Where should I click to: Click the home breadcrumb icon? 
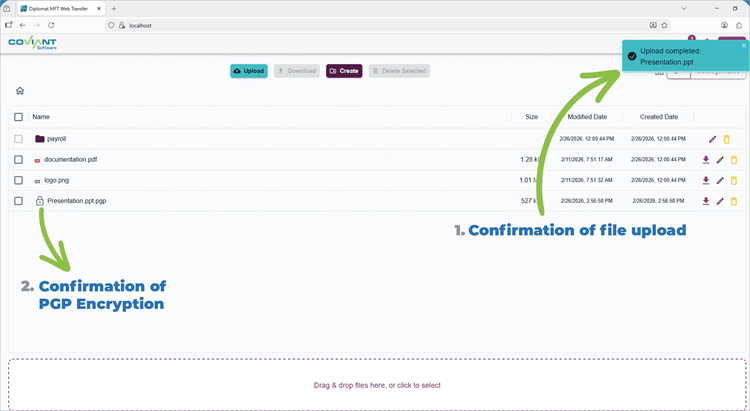pos(20,90)
